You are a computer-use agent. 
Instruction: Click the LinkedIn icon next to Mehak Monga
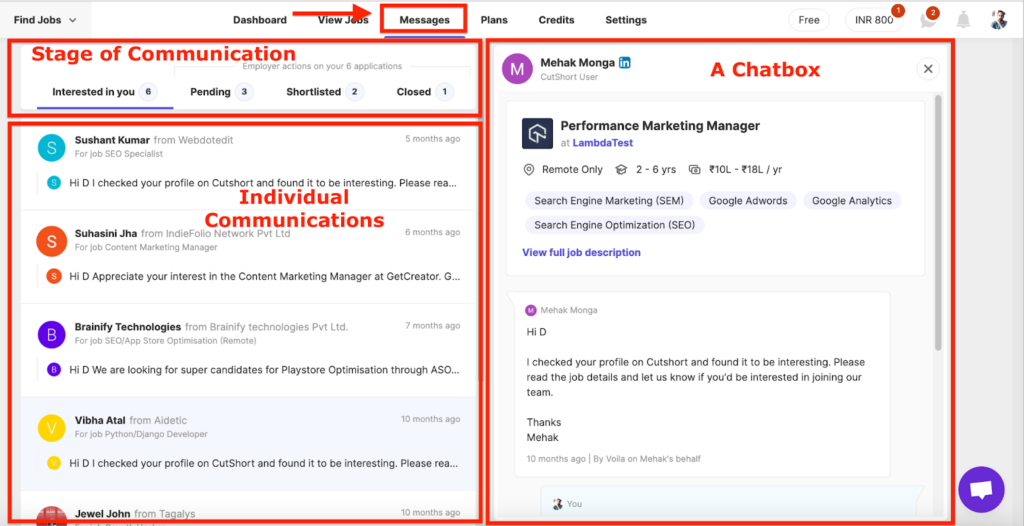(625, 63)
